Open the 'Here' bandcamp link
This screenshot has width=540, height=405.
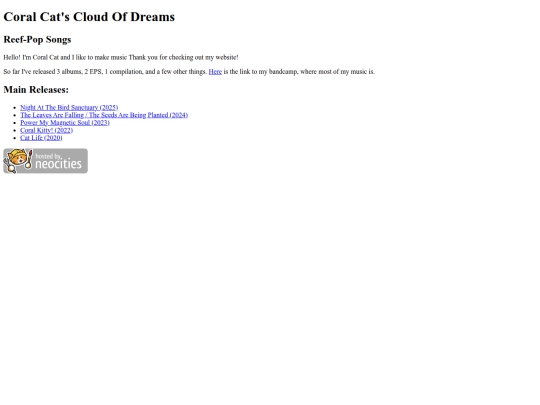pyautogui.click(x=215, y=72)
